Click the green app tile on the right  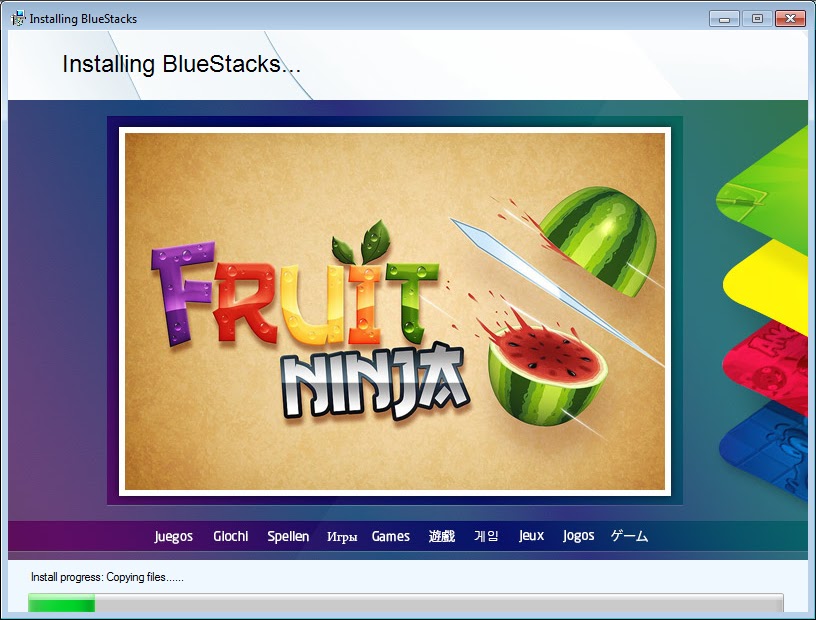(x=768, y=190)
